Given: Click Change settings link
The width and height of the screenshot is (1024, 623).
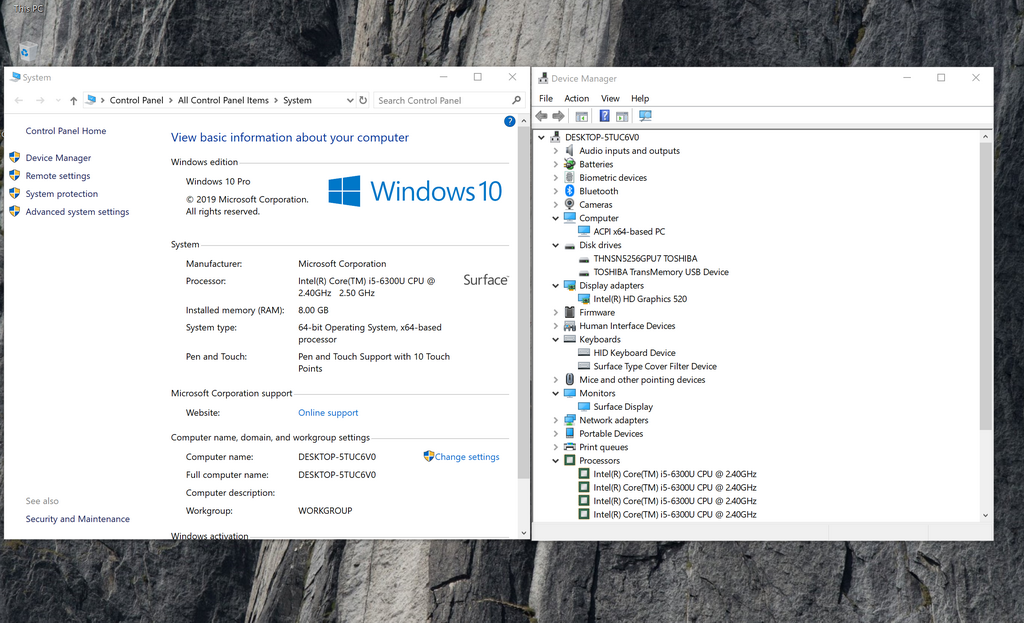Looking at the screenshot, I should pos(467,456).
